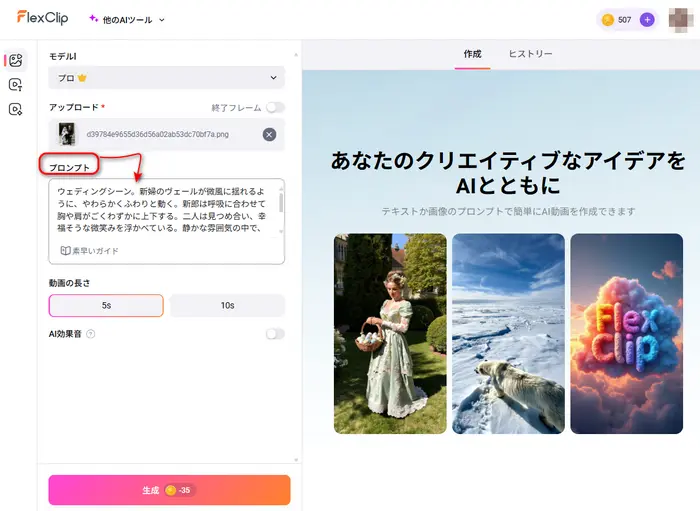Click the uploaded file name d39784e...png
This screenshot has width=700, height=511.
pyautogui.click(x=158, y=134)
